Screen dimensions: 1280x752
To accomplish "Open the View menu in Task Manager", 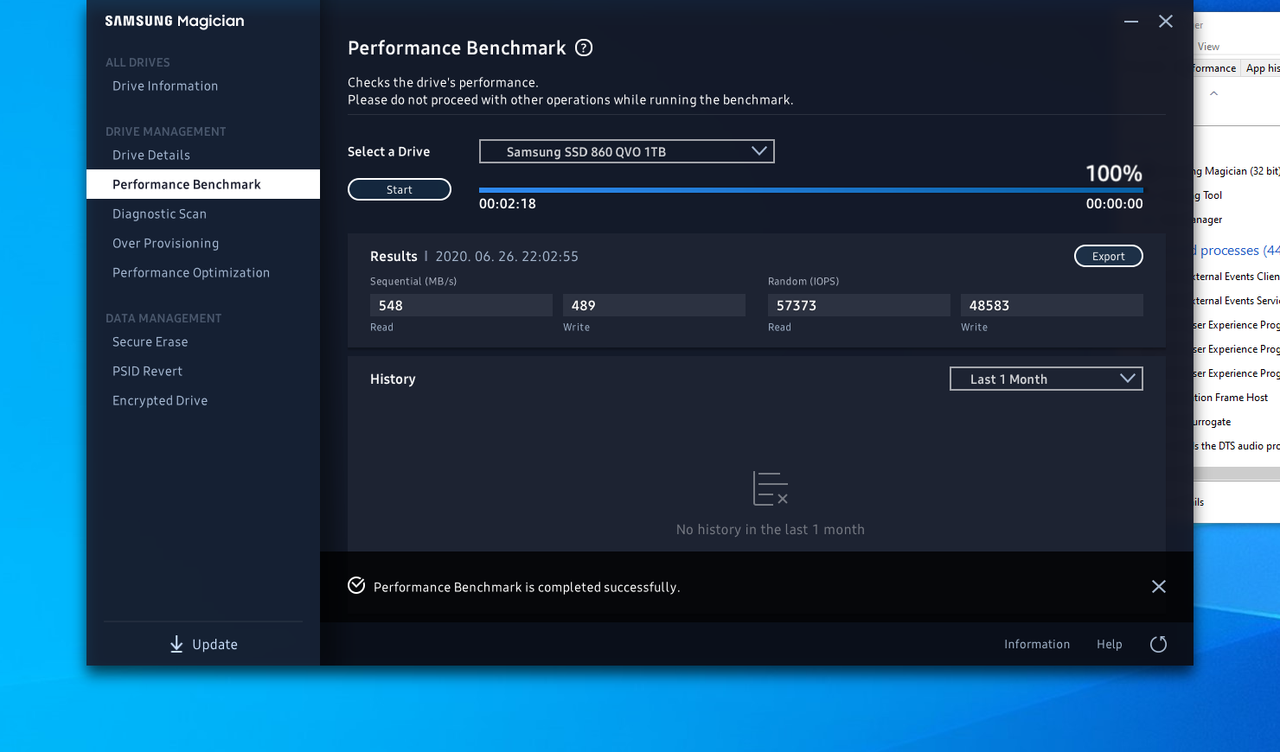I will pyautogui.click(x=1209, y=47).
